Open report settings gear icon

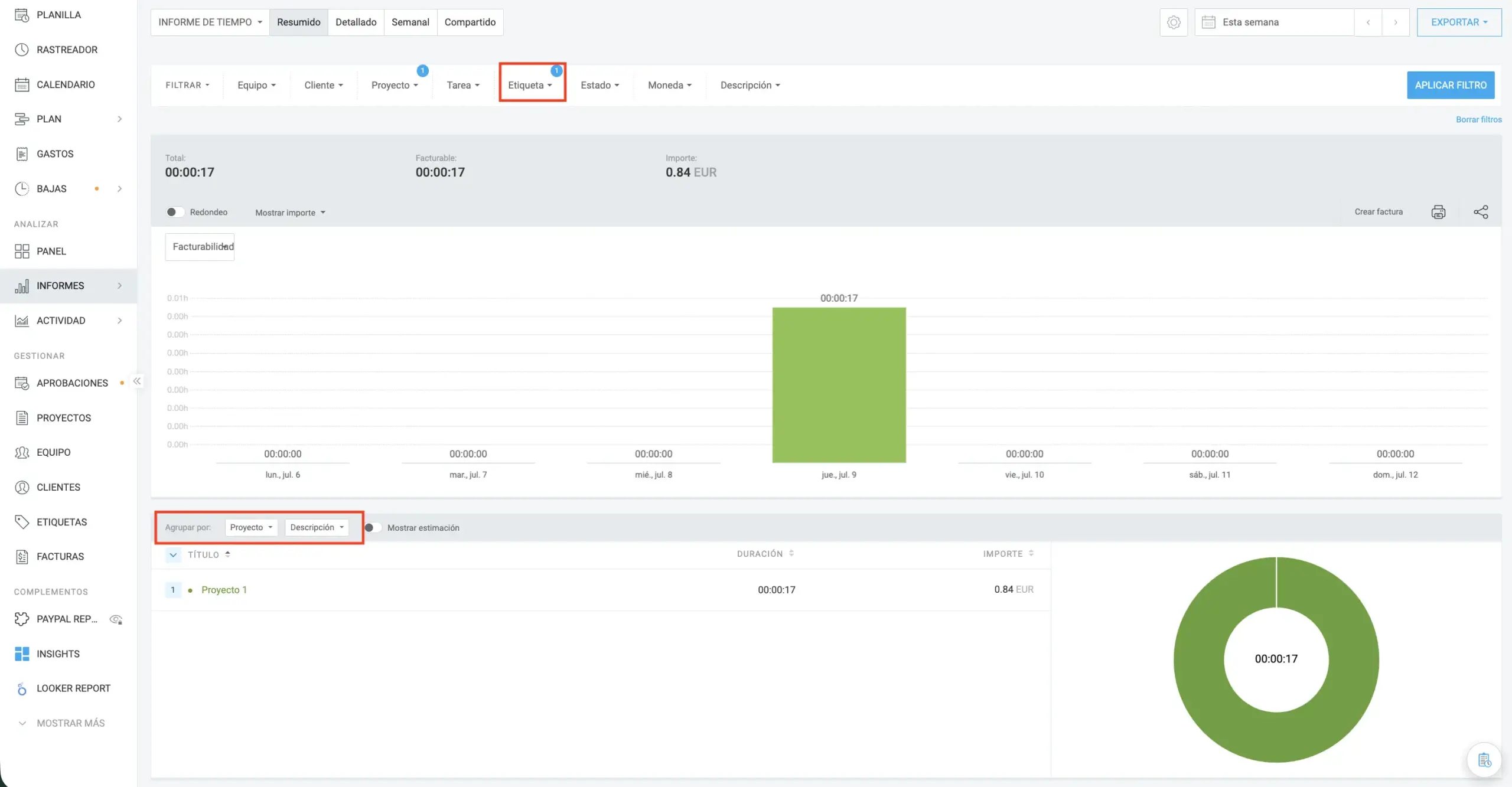click(1174, 22)
